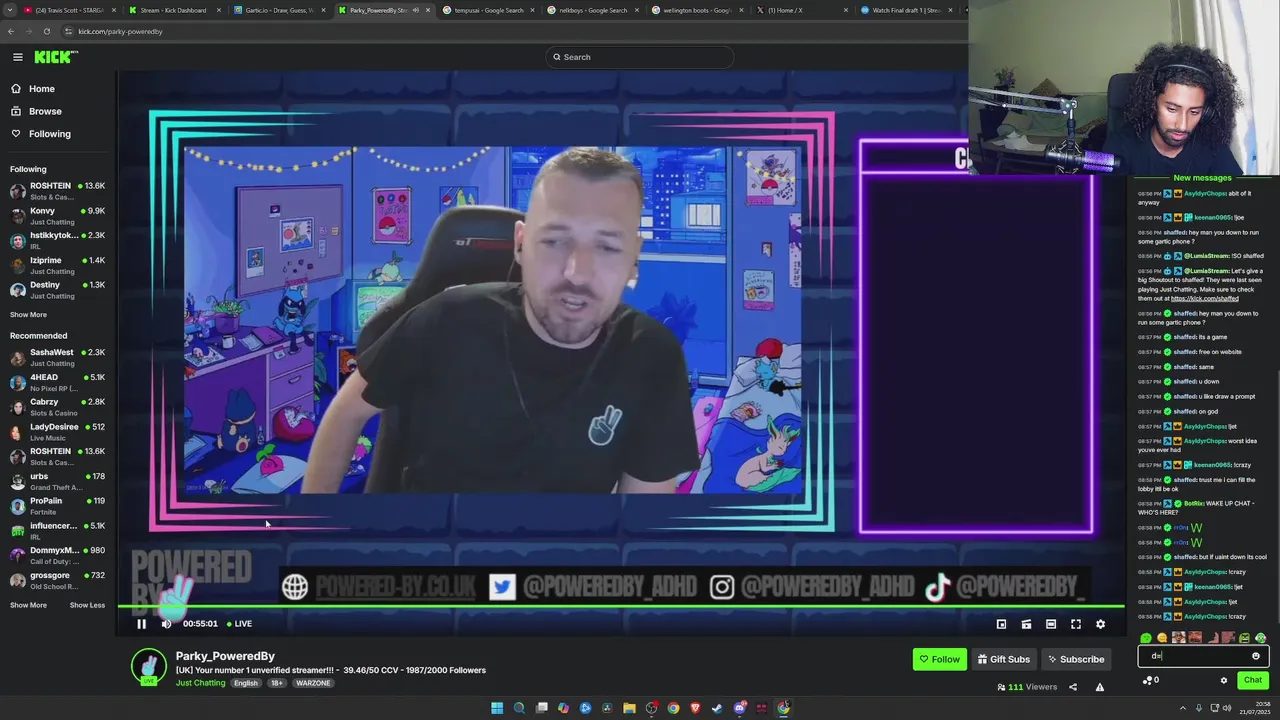Click the Kick logo

(x=55, y=57)
